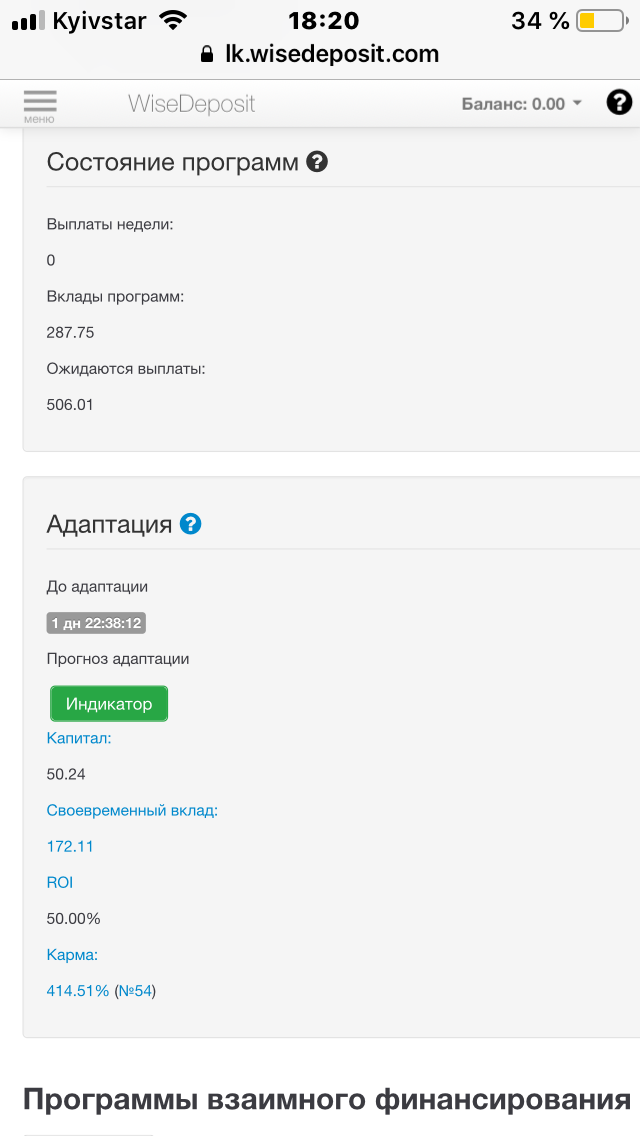This screenshot has width=640, height=1136.
Task: Click the green Индикатор button
Action: [109, 704]
